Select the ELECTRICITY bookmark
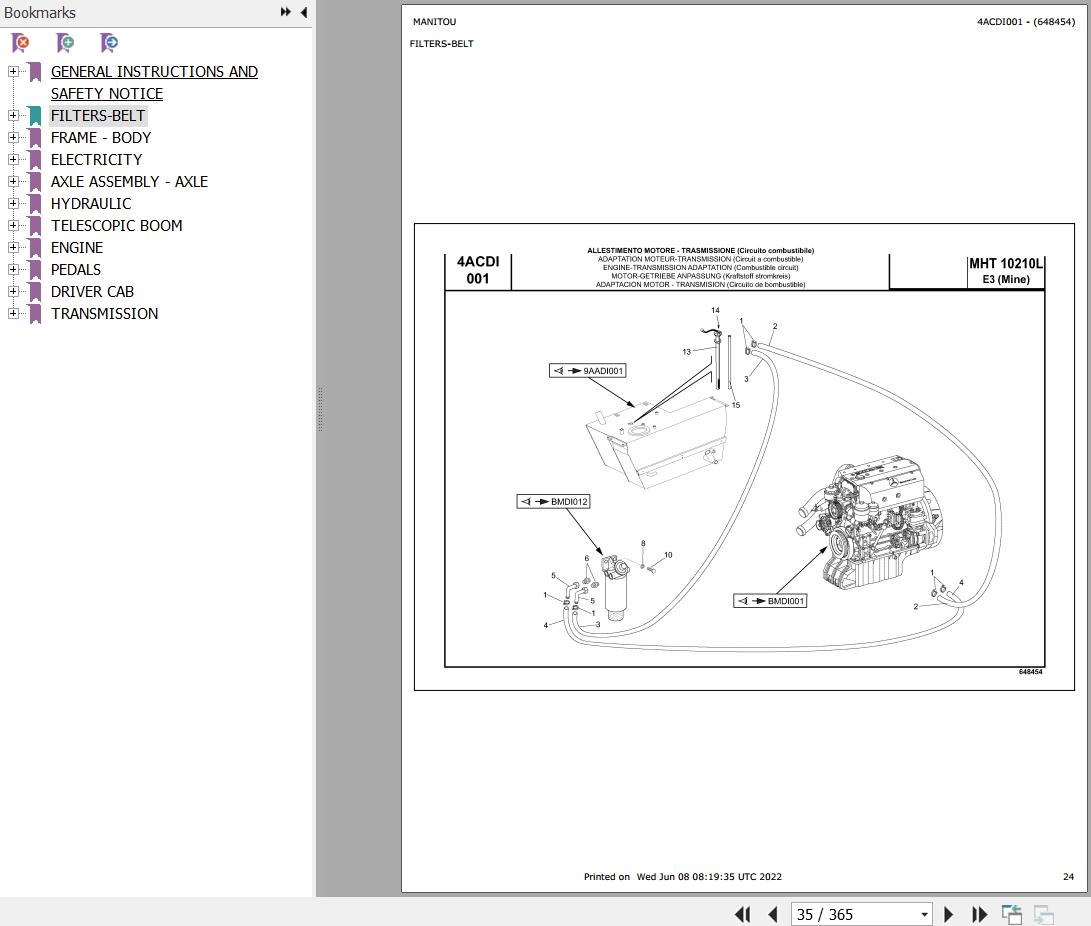1091x926 pixels. (96, 159)
